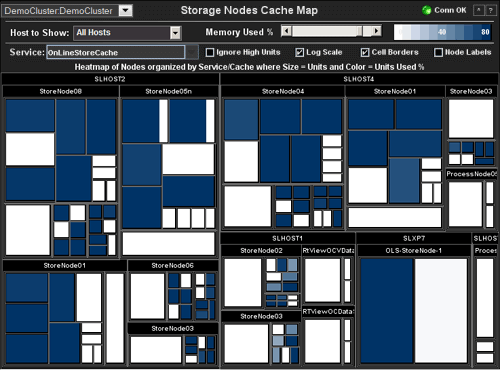Enable the Node Labels checkbox

pos(438,52)
